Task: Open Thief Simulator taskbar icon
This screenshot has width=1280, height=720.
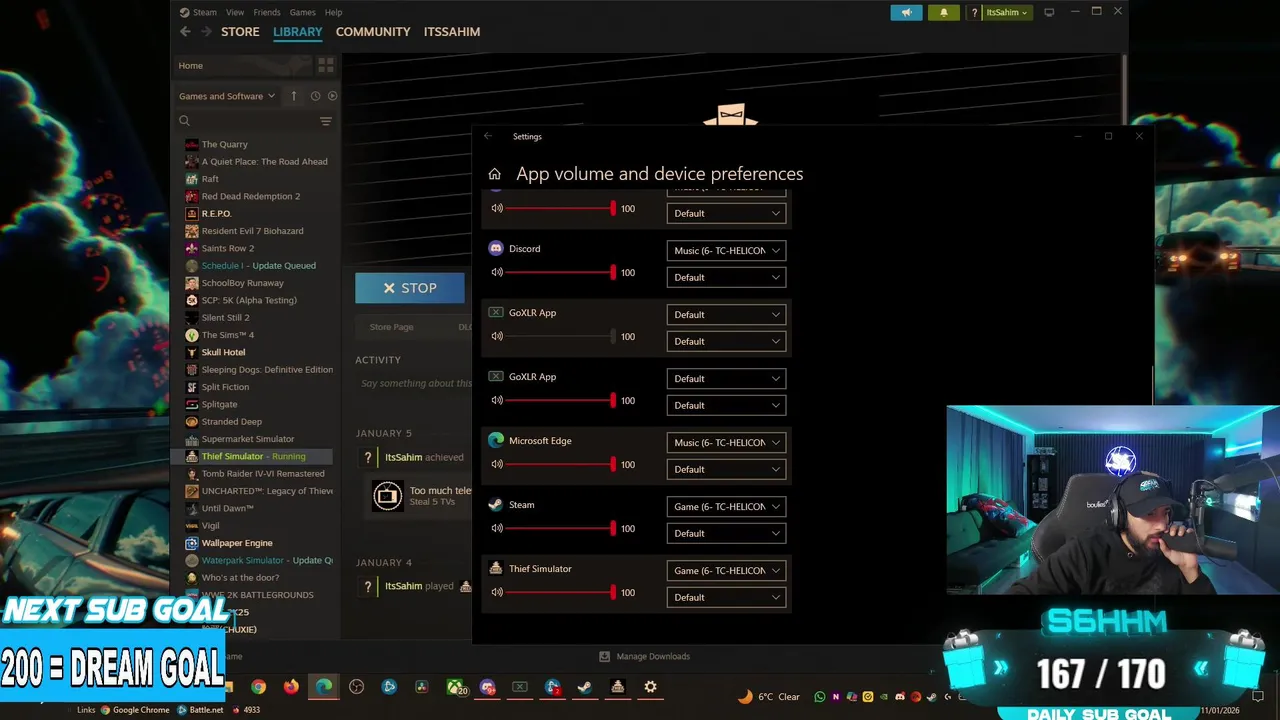Action: click(x=618, y=687)
